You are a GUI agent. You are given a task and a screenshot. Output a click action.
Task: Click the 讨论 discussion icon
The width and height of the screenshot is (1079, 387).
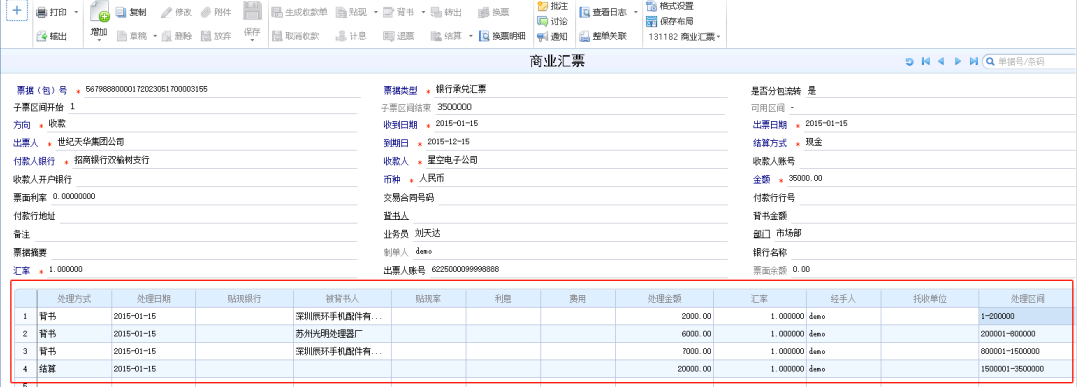(x=543, y=21)
